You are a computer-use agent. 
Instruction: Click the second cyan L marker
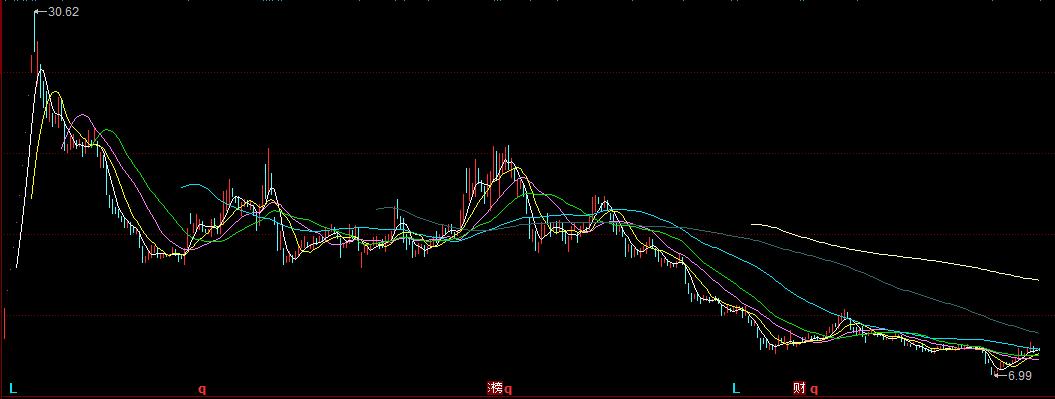pos(736,388)
